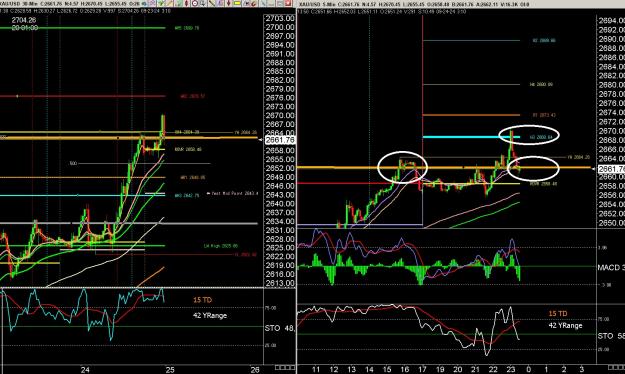Click the Next Mid Point level label
The height and width of the screenshot is (374, 625).
(233, 193)
